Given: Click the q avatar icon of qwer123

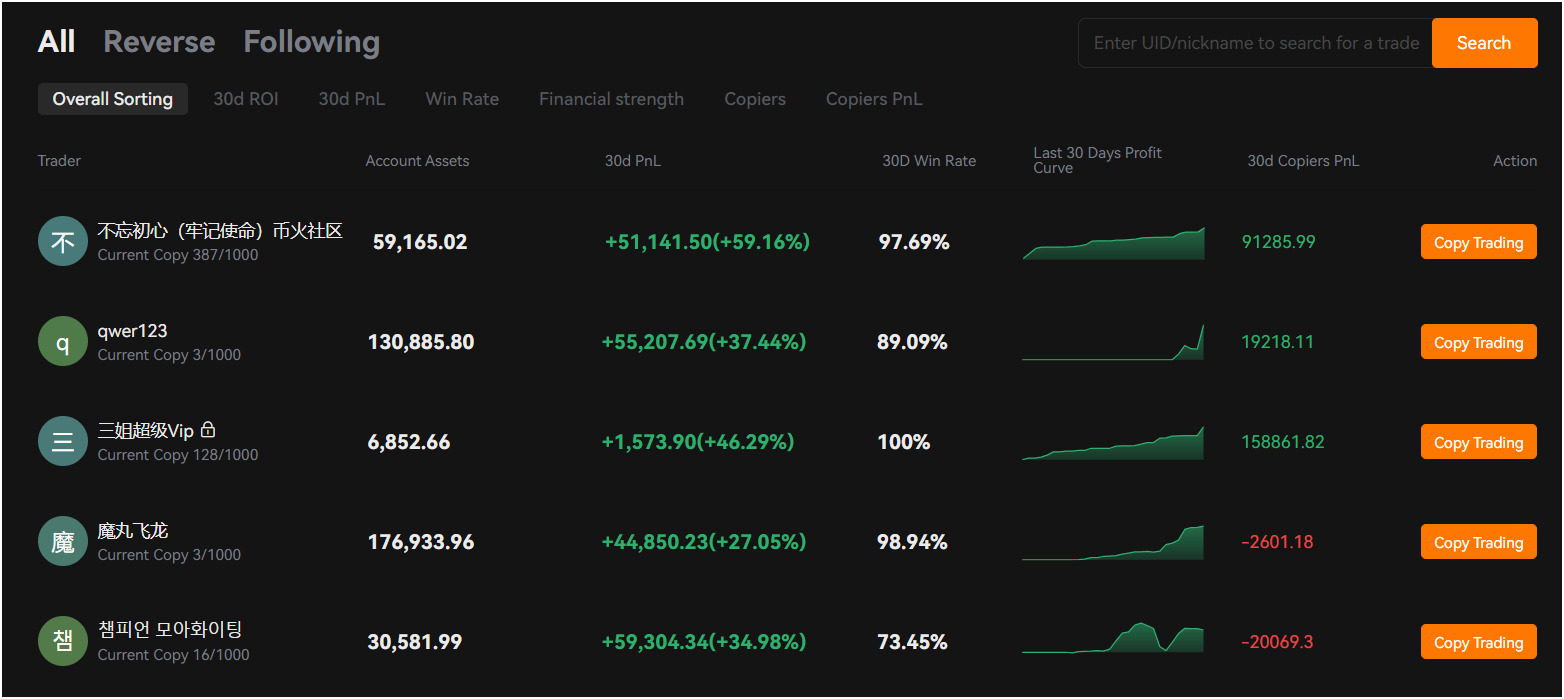Looking at the screenshot, I should tap(63, 342).
